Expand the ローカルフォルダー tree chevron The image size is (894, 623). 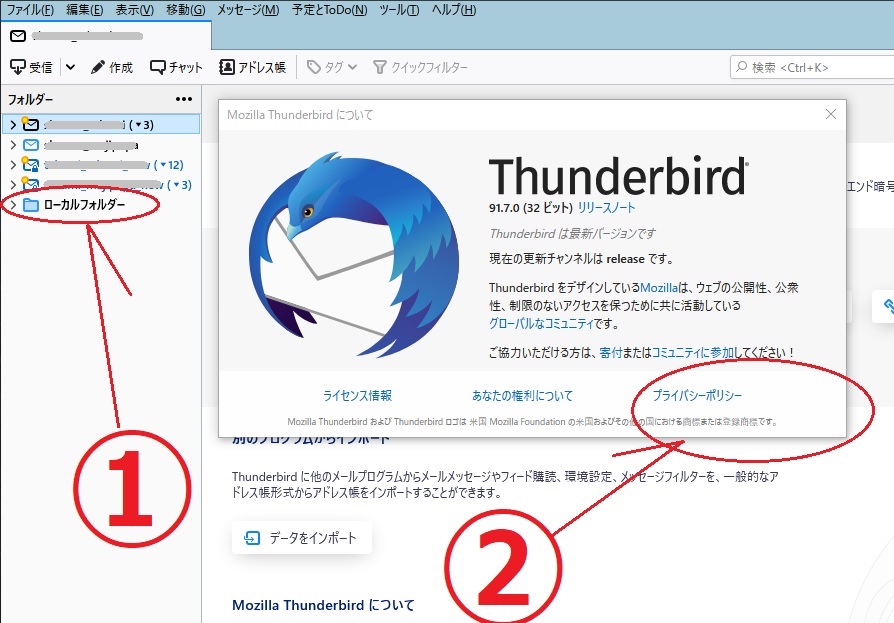tap(12, 205)
